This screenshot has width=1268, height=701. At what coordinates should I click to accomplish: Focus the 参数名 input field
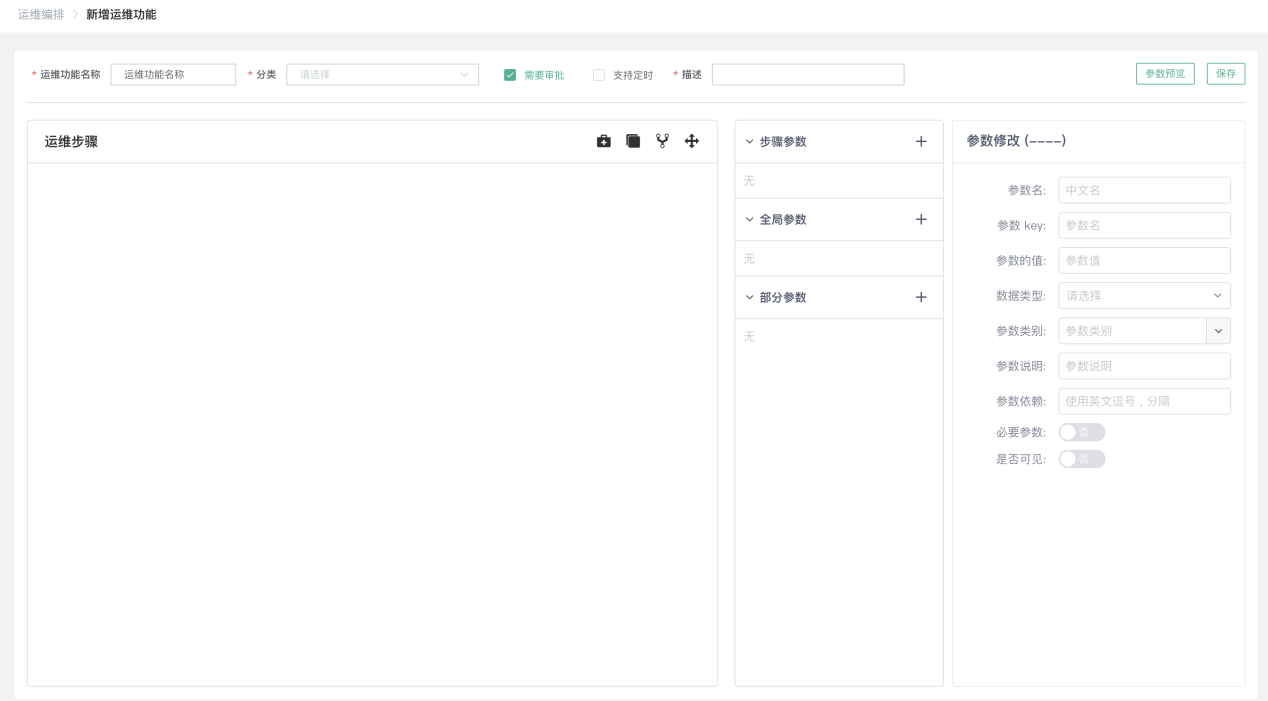(1144, 190)
